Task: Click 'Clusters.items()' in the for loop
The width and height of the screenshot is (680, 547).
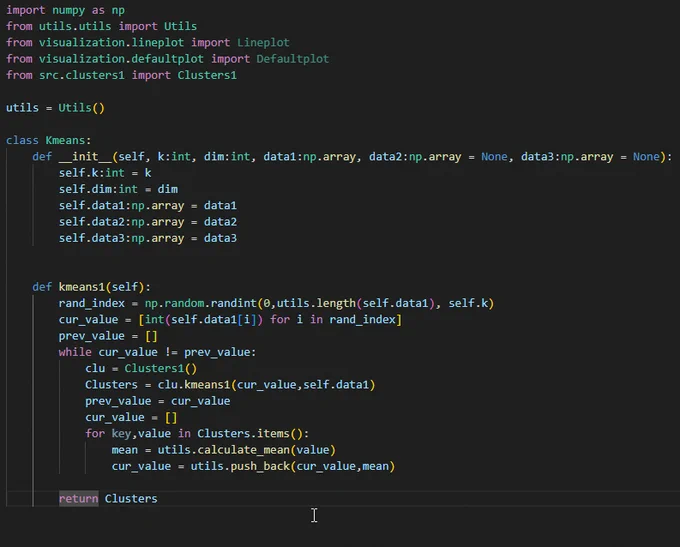Action: (250, 433)
